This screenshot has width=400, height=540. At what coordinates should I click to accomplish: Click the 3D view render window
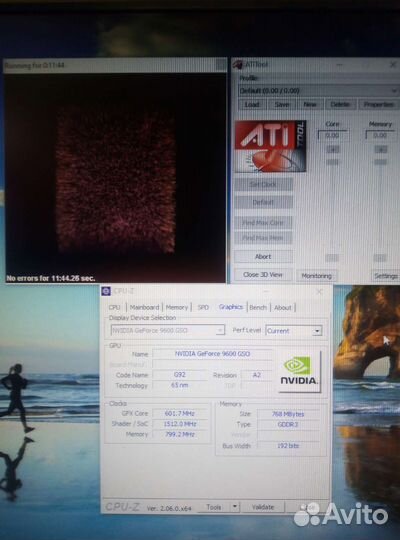[115, 177]
